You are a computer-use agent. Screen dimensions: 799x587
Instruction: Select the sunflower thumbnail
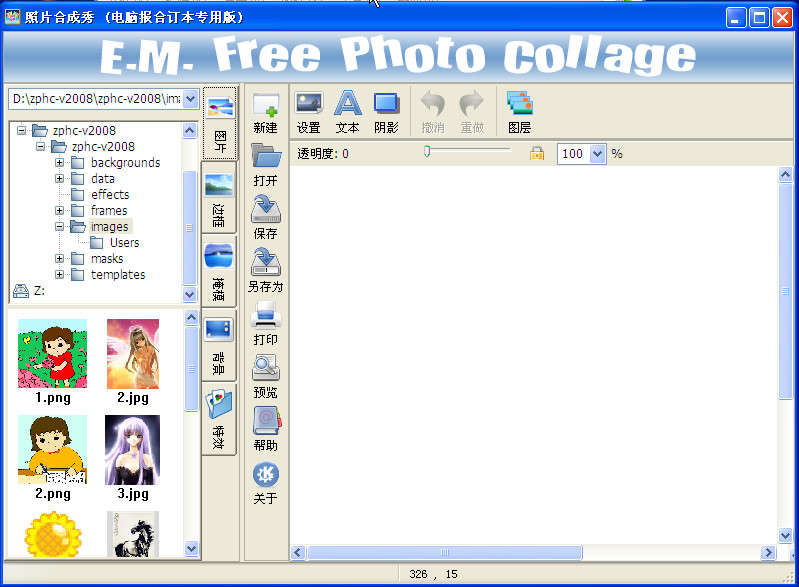[53, 534]
